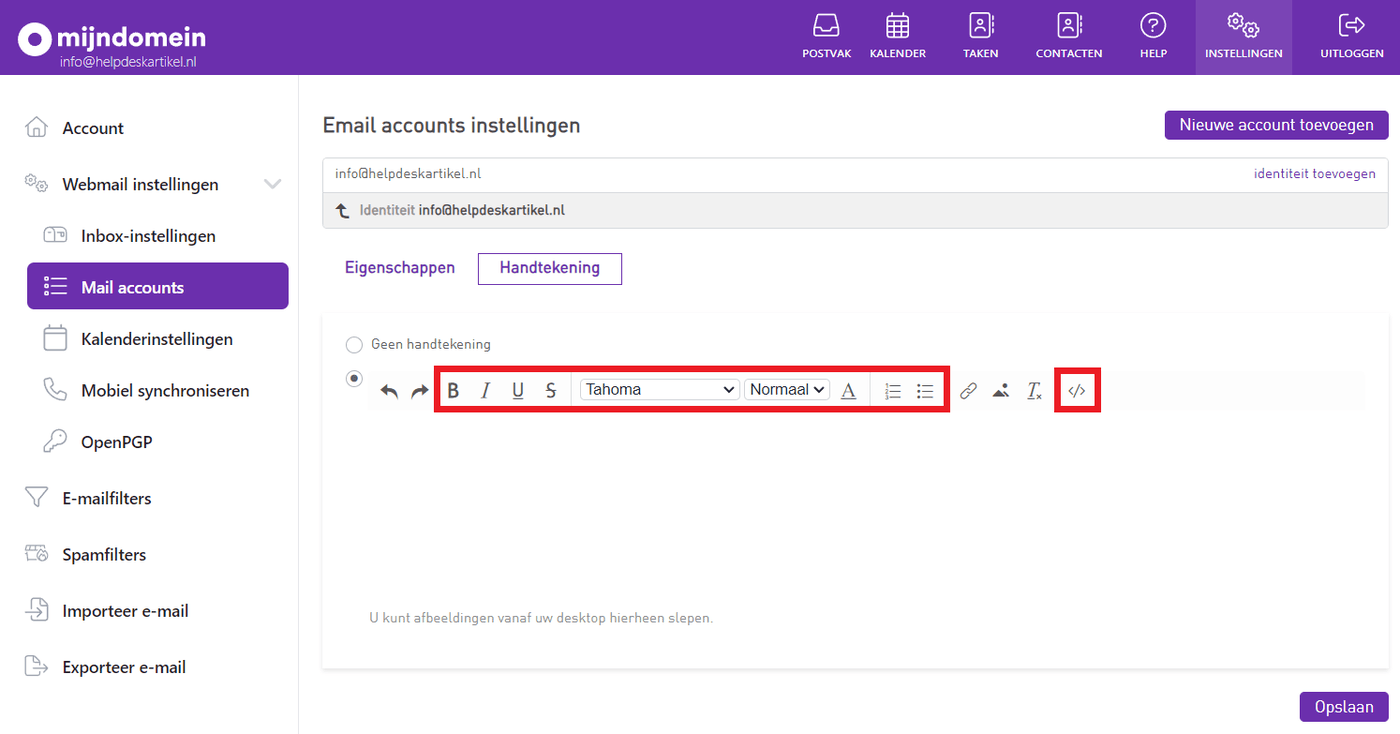Open the Normaal font size dropdown
The height and width of the screenshot is (734, 1400).
pyautogui.click(x=787, y=390)
